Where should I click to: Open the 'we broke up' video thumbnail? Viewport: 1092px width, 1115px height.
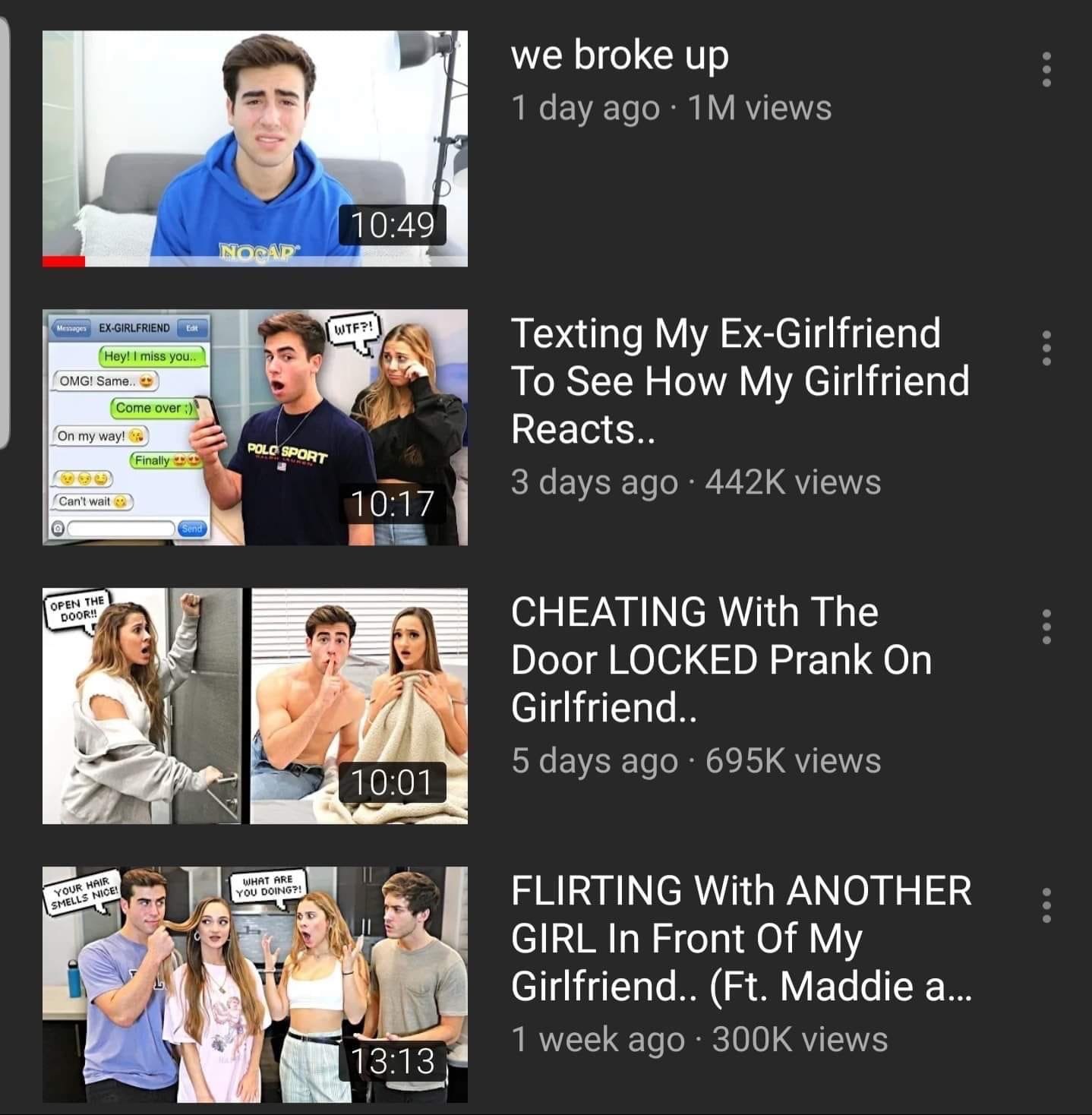click(255, 149)
